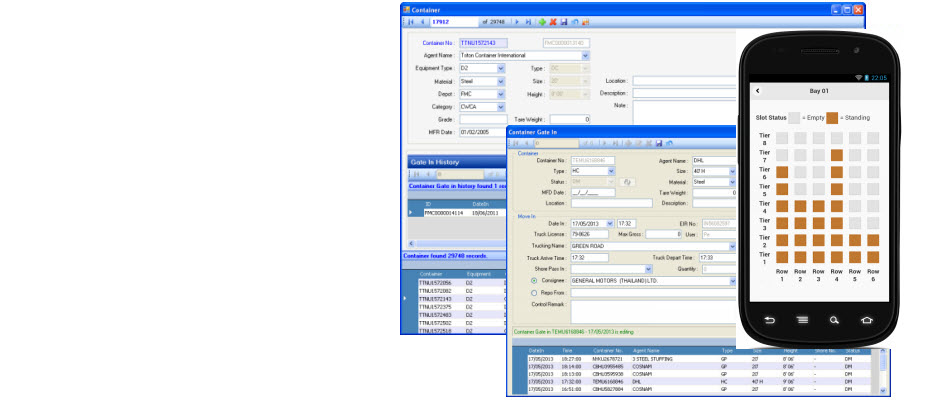Click Container window title icon
Screen dimensions: 948x403
click(x=406, y=10)
